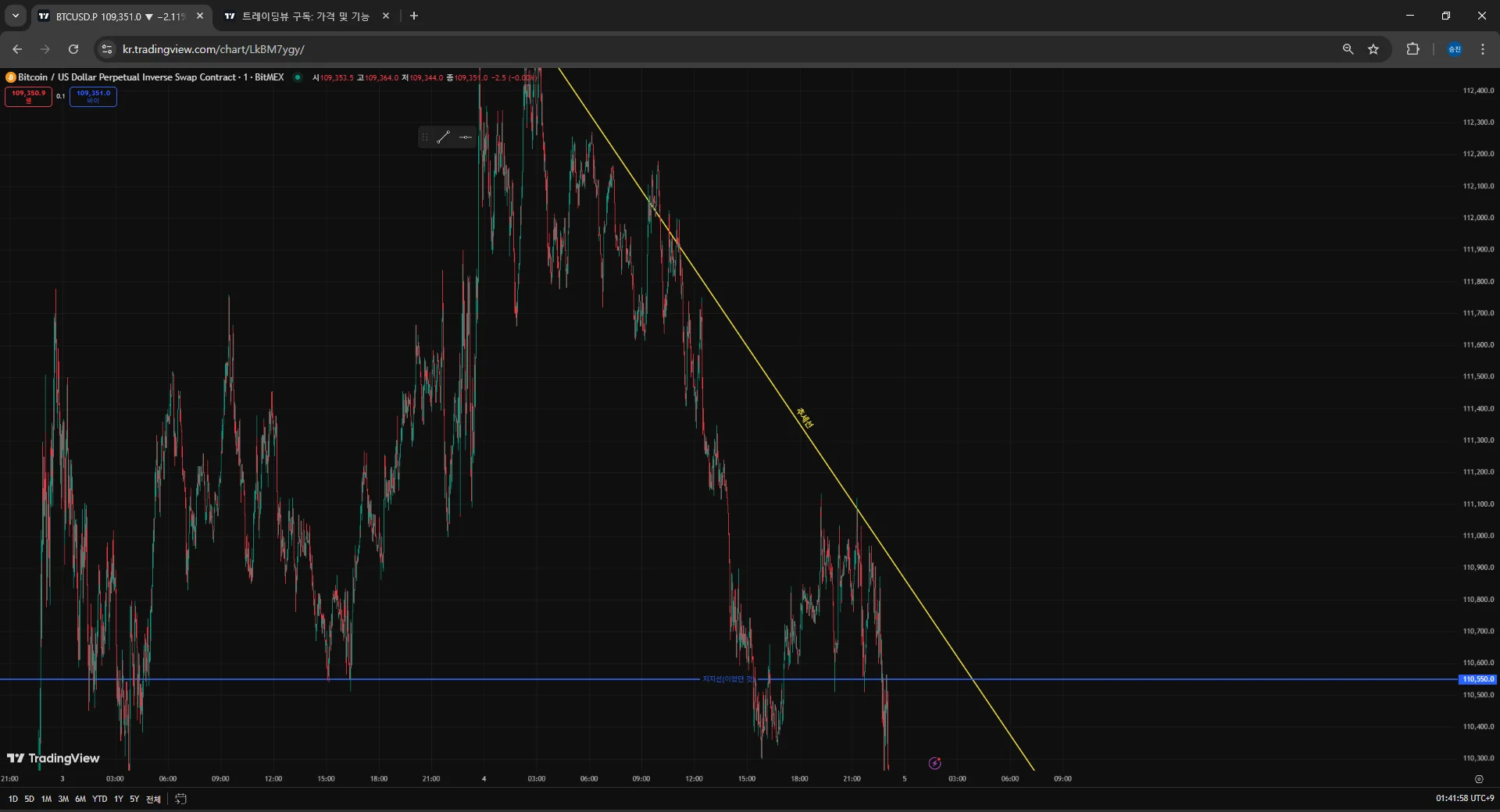Select the YTD time range
This screenshot has width=1500, height=812.
coord(99,799)
